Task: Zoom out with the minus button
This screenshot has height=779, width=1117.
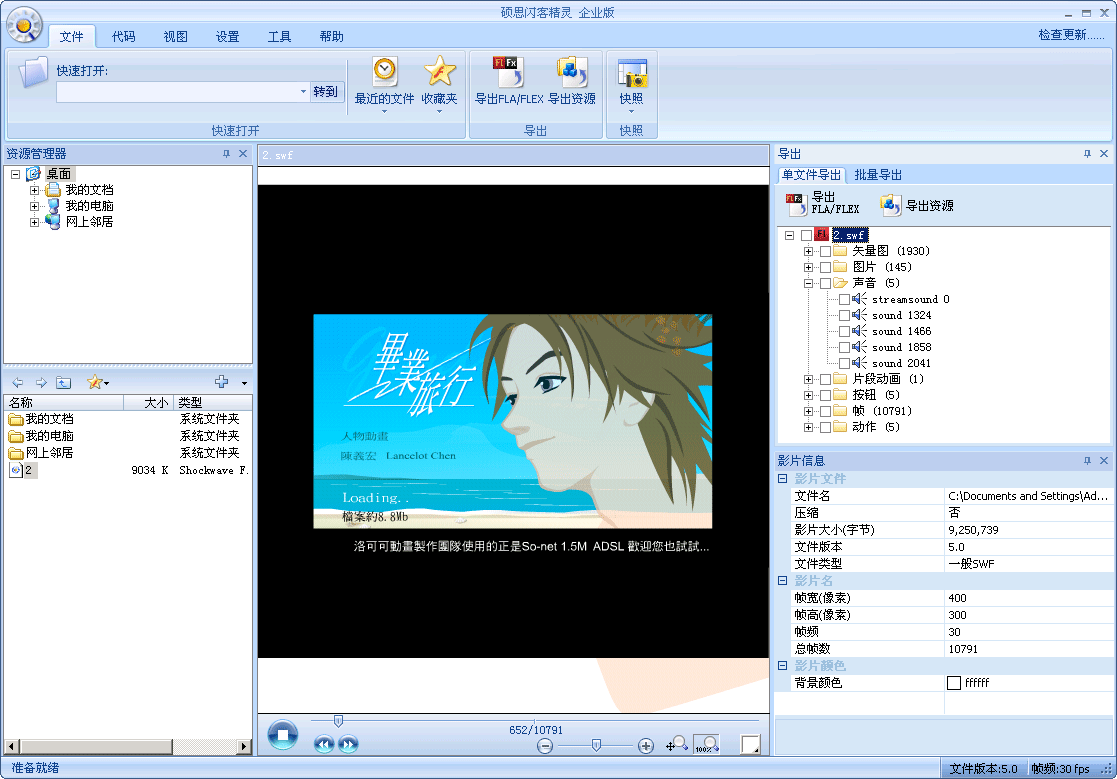Action: click(545, 746)
